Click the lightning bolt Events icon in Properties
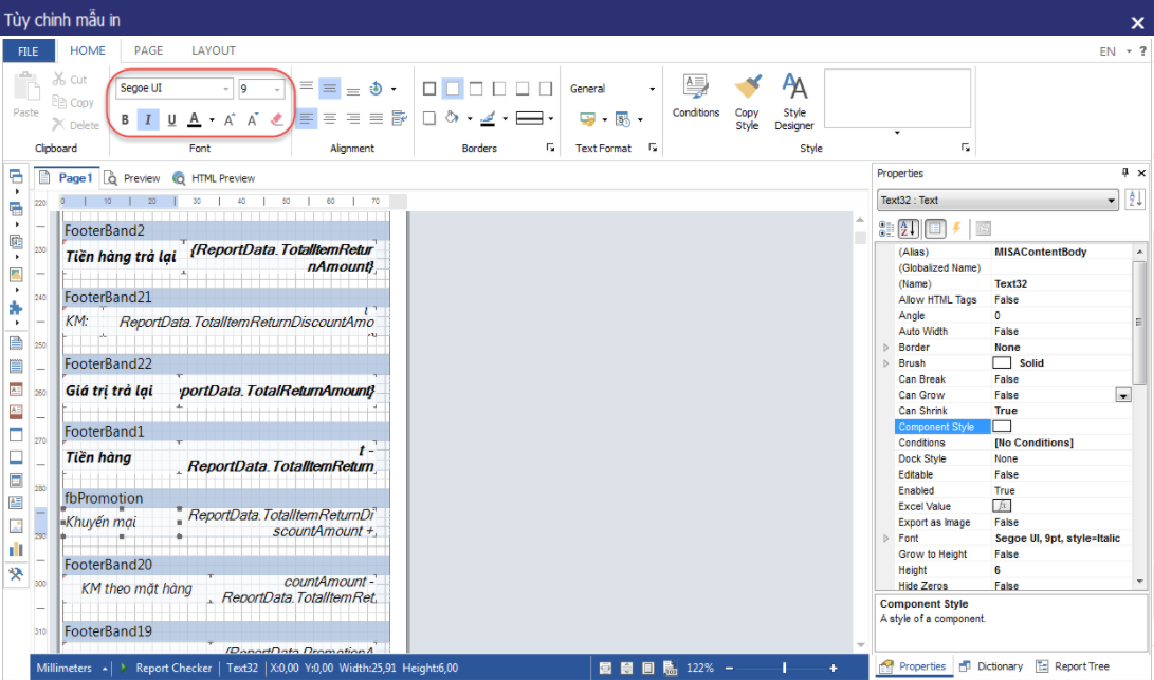This screenshot has width=1154, height=680. pos(956,228)
